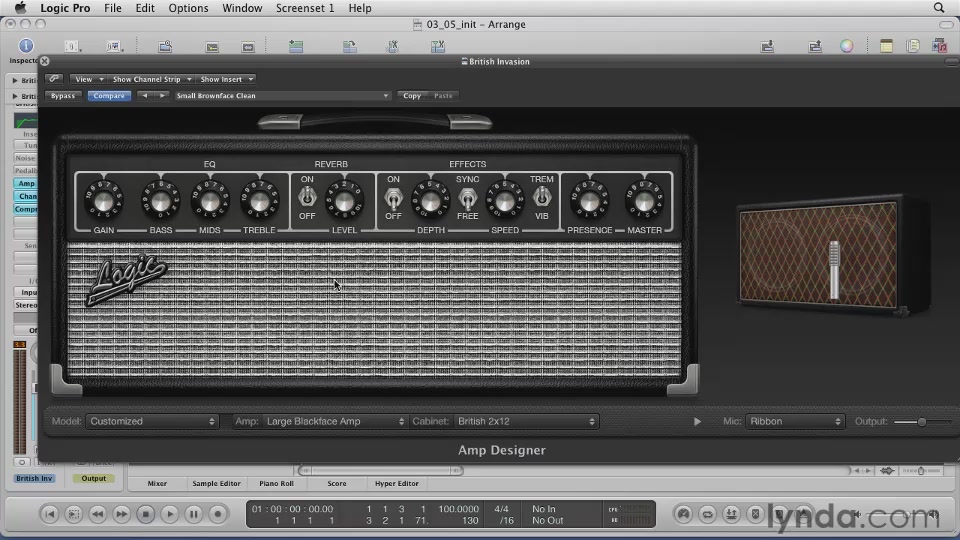
Task: Toggle the Bypass button
Action: pyautogui.click(x=63, y=96)
